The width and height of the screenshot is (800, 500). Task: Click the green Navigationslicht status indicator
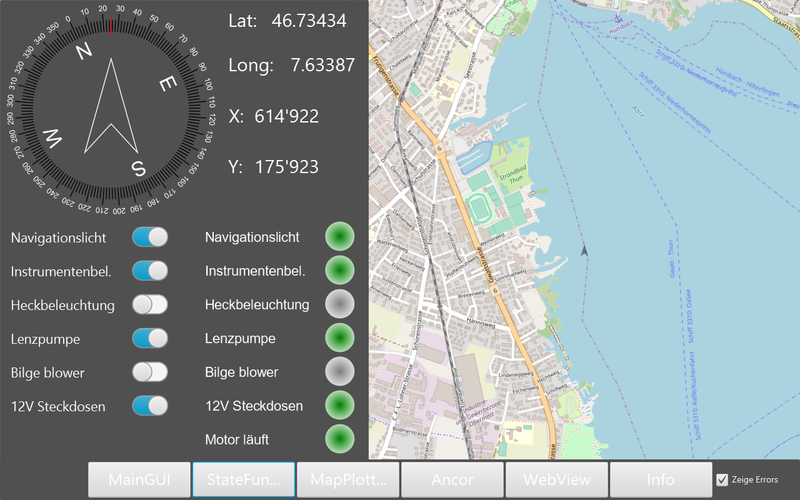click(x=341, y=237)
